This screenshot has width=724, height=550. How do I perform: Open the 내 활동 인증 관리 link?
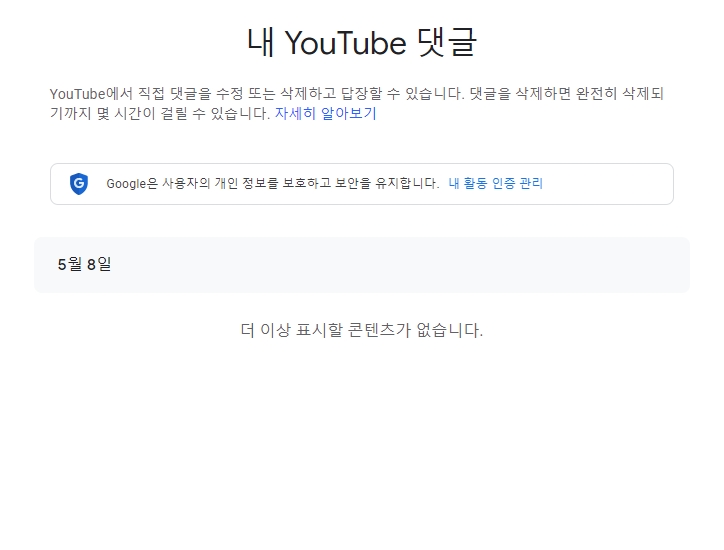(x=495, y=183)
